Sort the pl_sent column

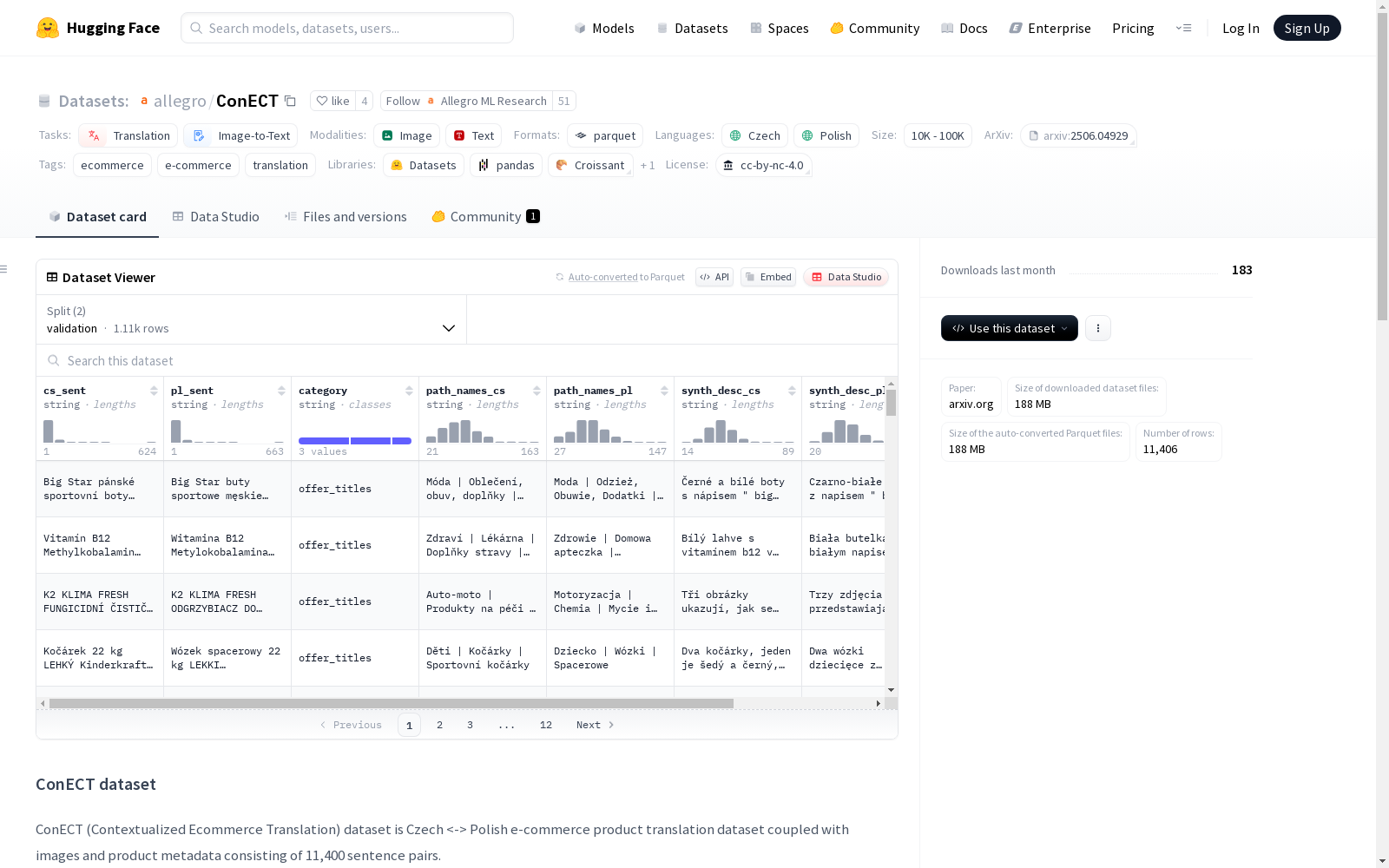tap(281, 391)
